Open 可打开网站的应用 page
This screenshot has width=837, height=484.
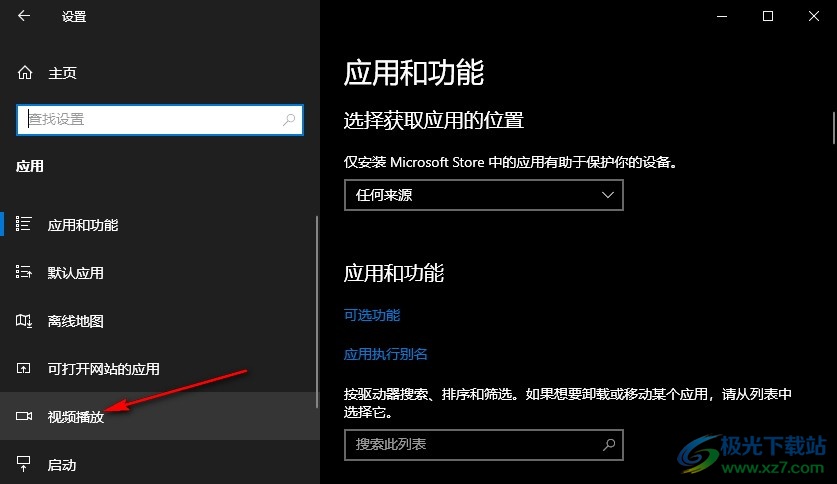coord(160,369)
